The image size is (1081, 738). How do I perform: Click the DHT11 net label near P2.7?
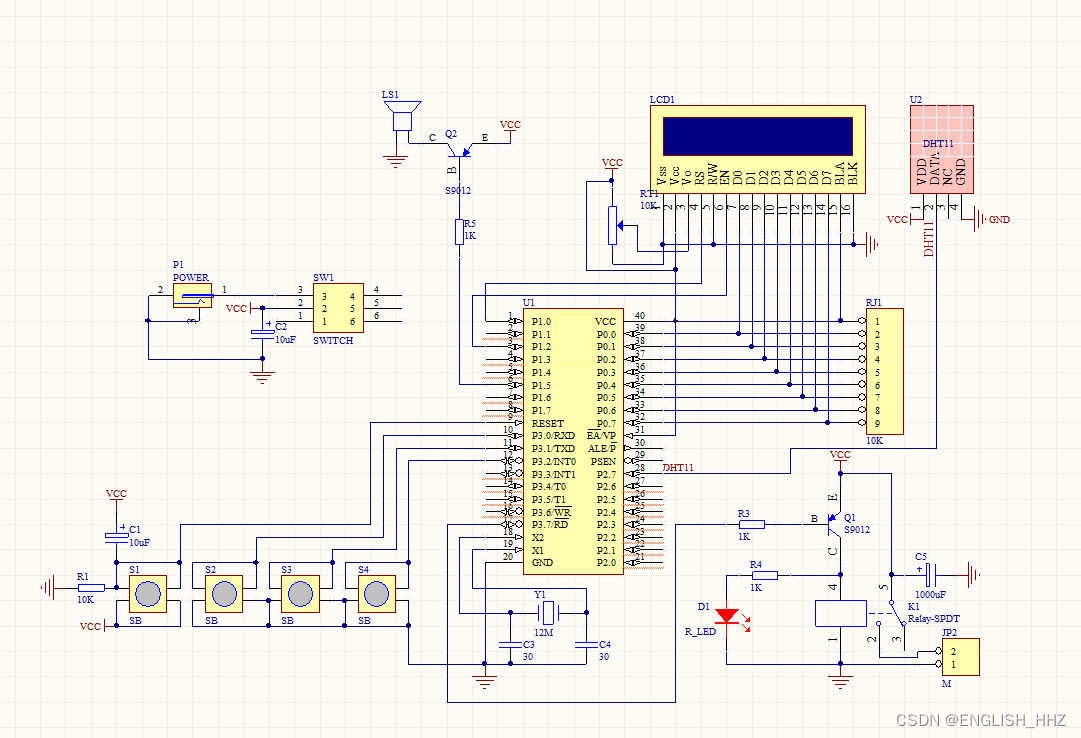click(678, 468)
